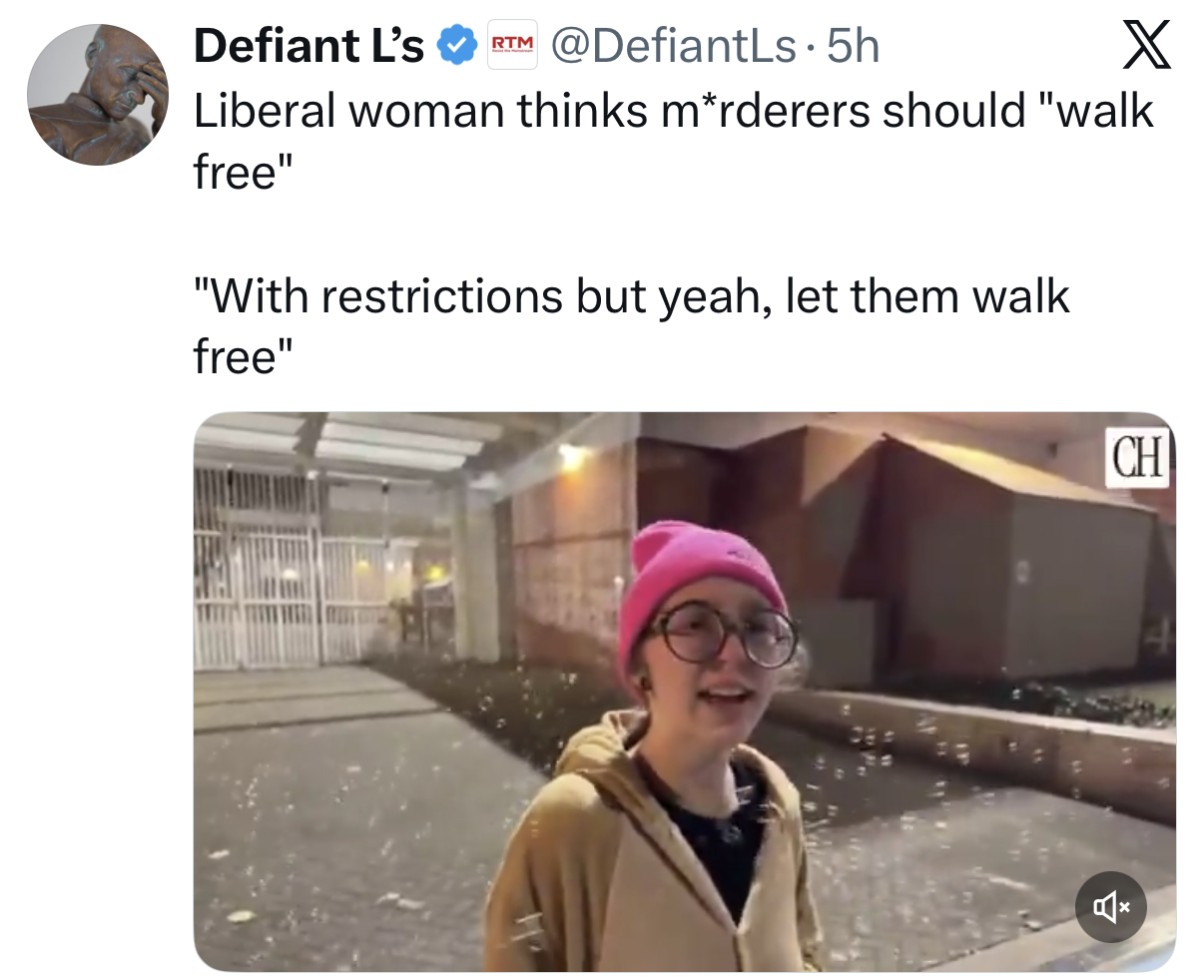Image resolution: width=1204 pixels, height=980 pixels.
Task: Open the Defiant L's display name
Action: point(308,46)
